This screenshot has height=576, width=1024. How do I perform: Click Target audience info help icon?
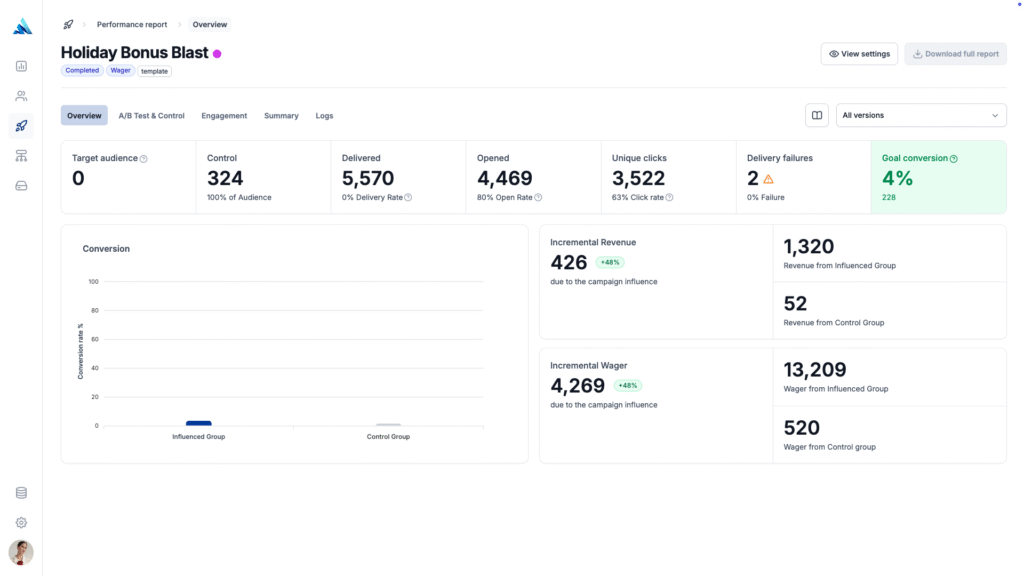[x=144, y=159]
